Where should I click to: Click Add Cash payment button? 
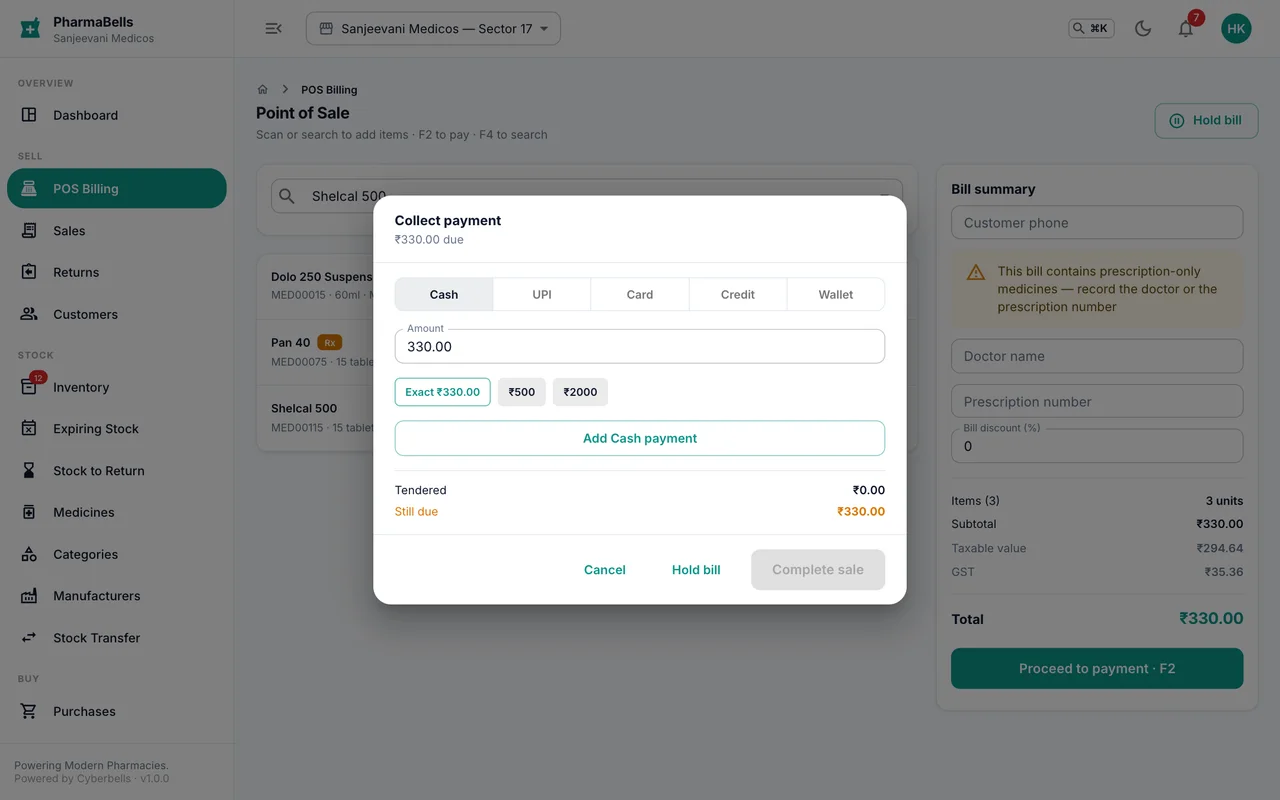(640, 438)
